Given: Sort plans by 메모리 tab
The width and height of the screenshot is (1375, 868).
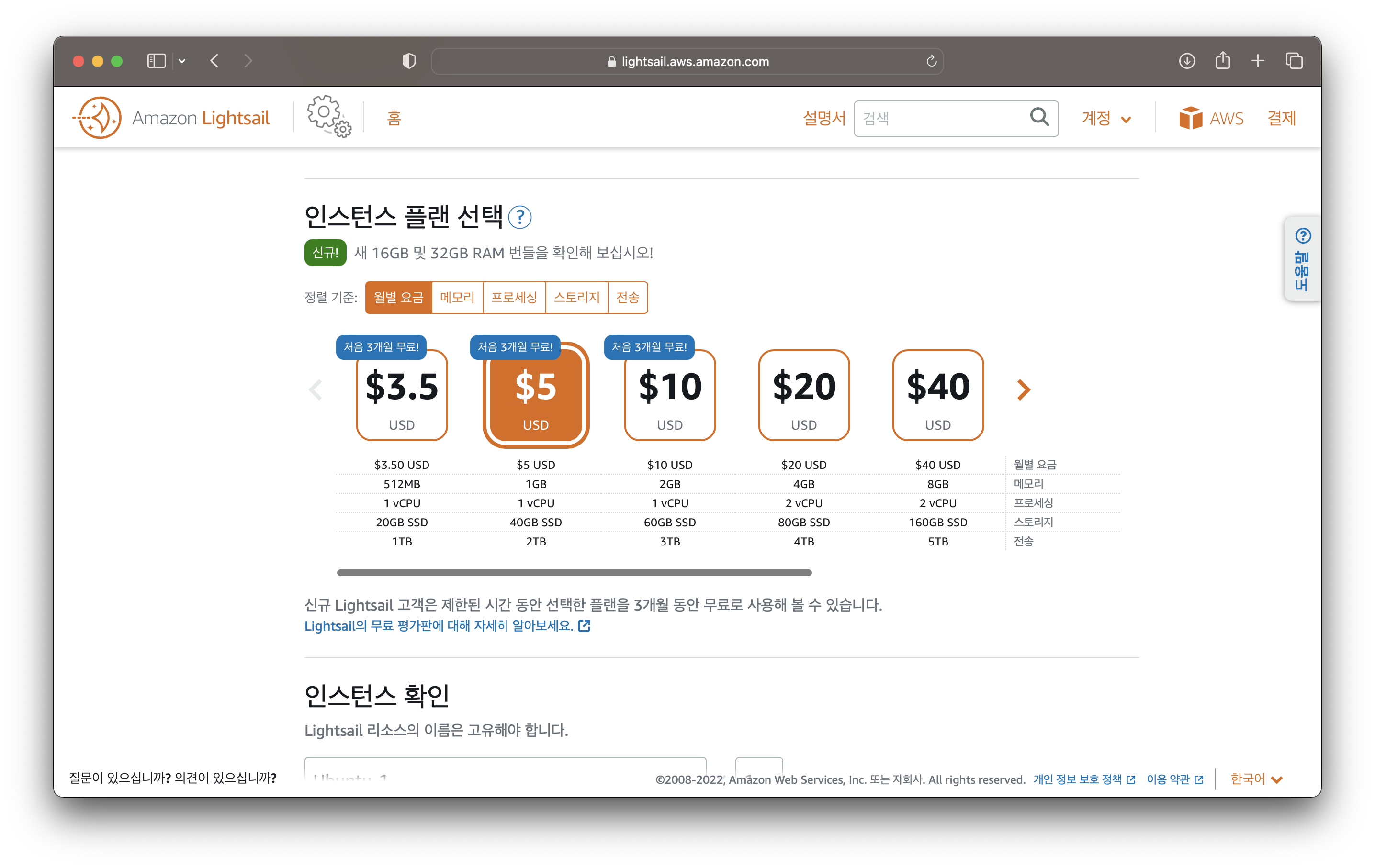Looking at the screenshot, I should tap(457, 297).
